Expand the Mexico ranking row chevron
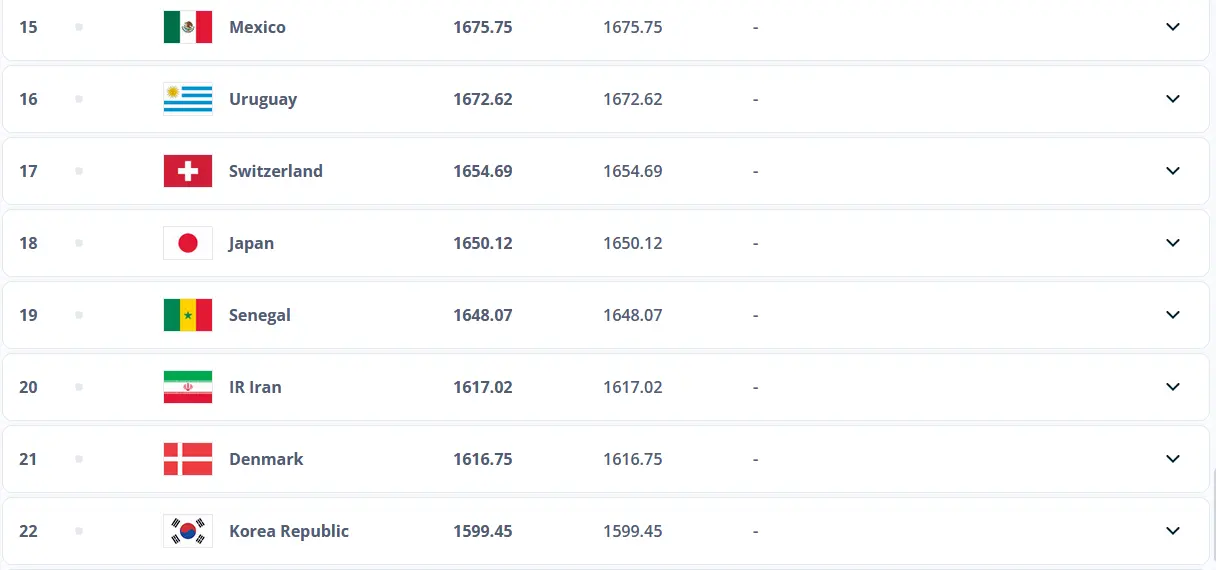The width and height of the screenshot is (1216, 570). pos(1173,27)
